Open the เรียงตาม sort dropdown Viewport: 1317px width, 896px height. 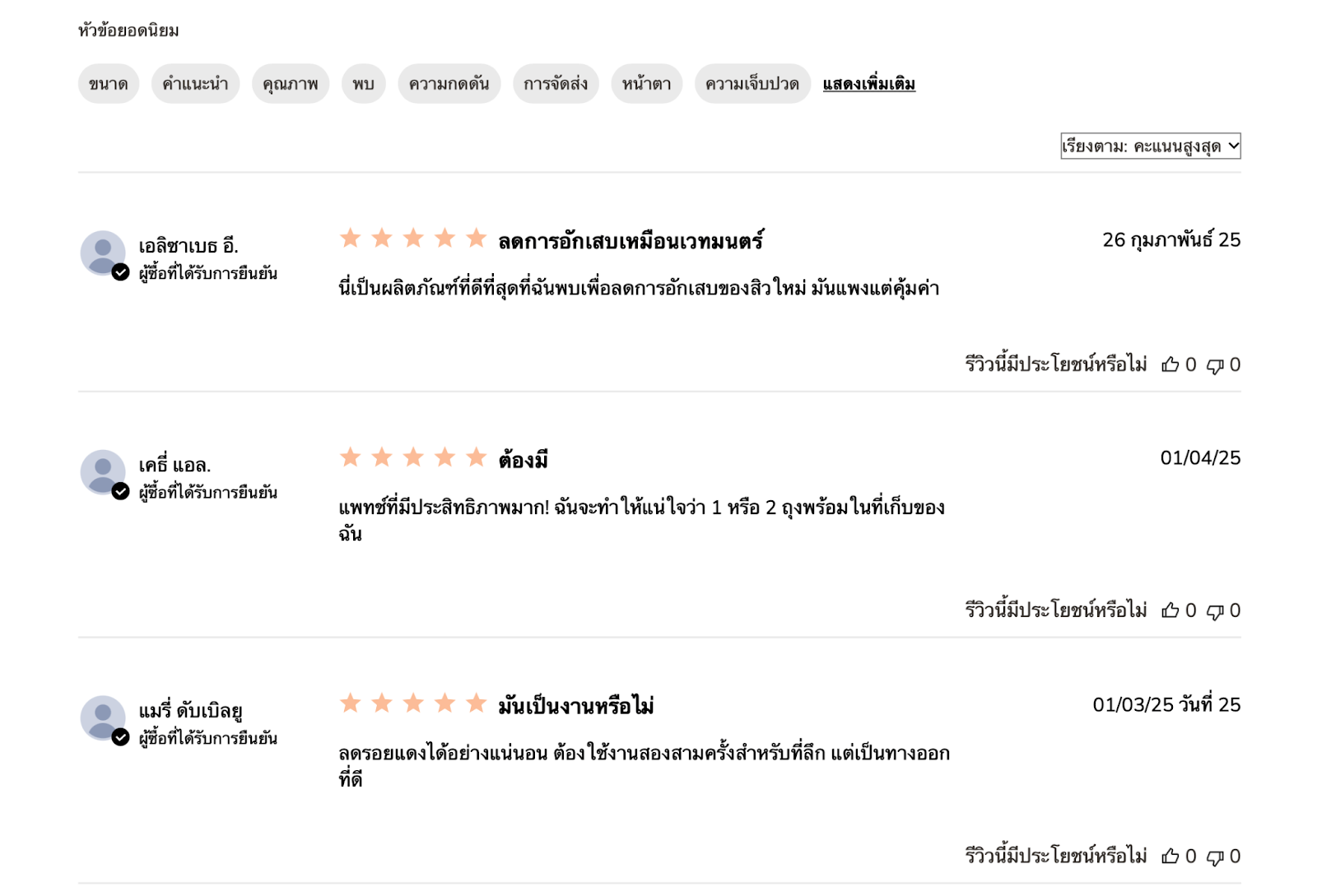tap(1150, 146)
